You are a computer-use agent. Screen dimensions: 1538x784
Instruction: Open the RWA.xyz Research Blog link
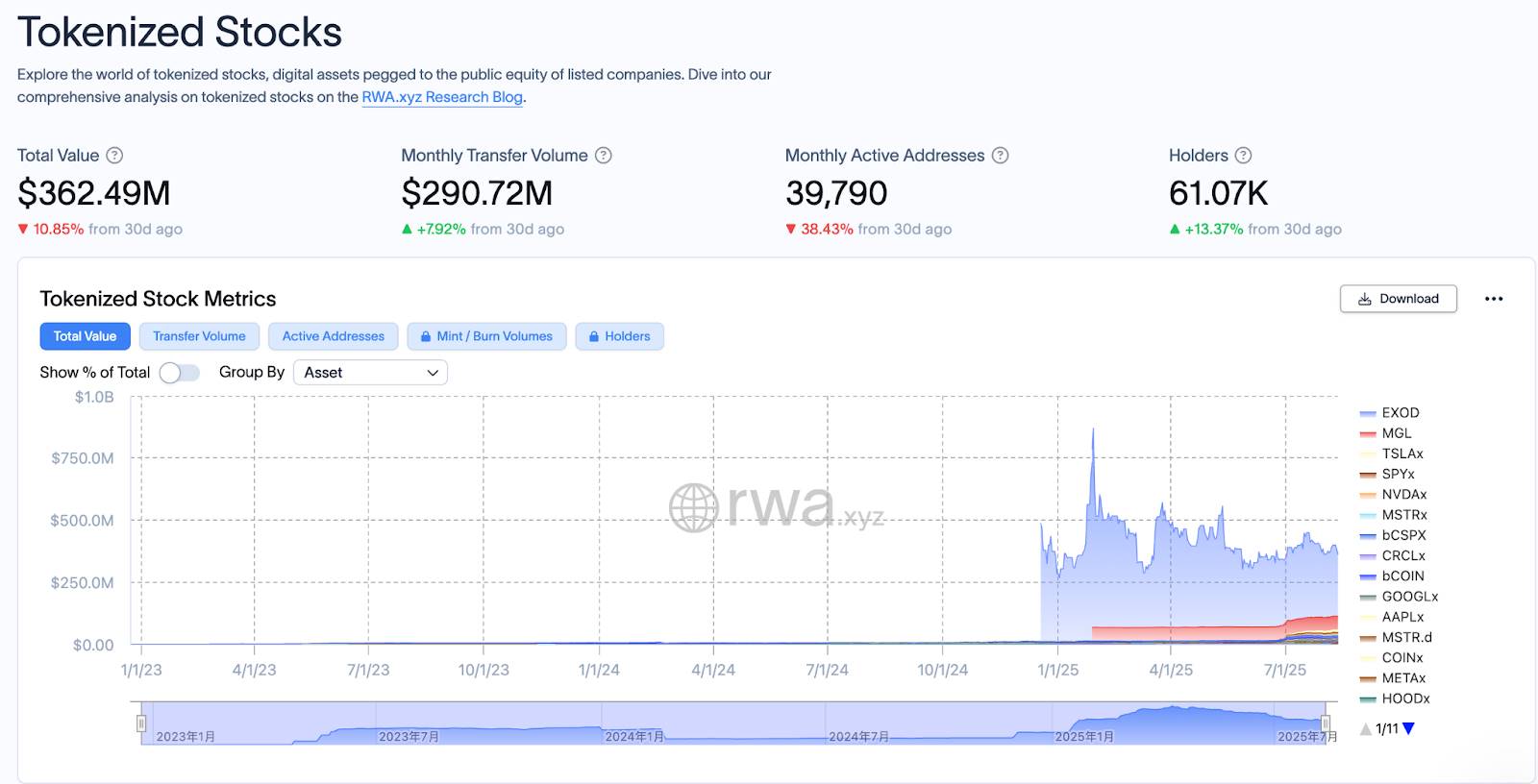click(x=442, y=97)
